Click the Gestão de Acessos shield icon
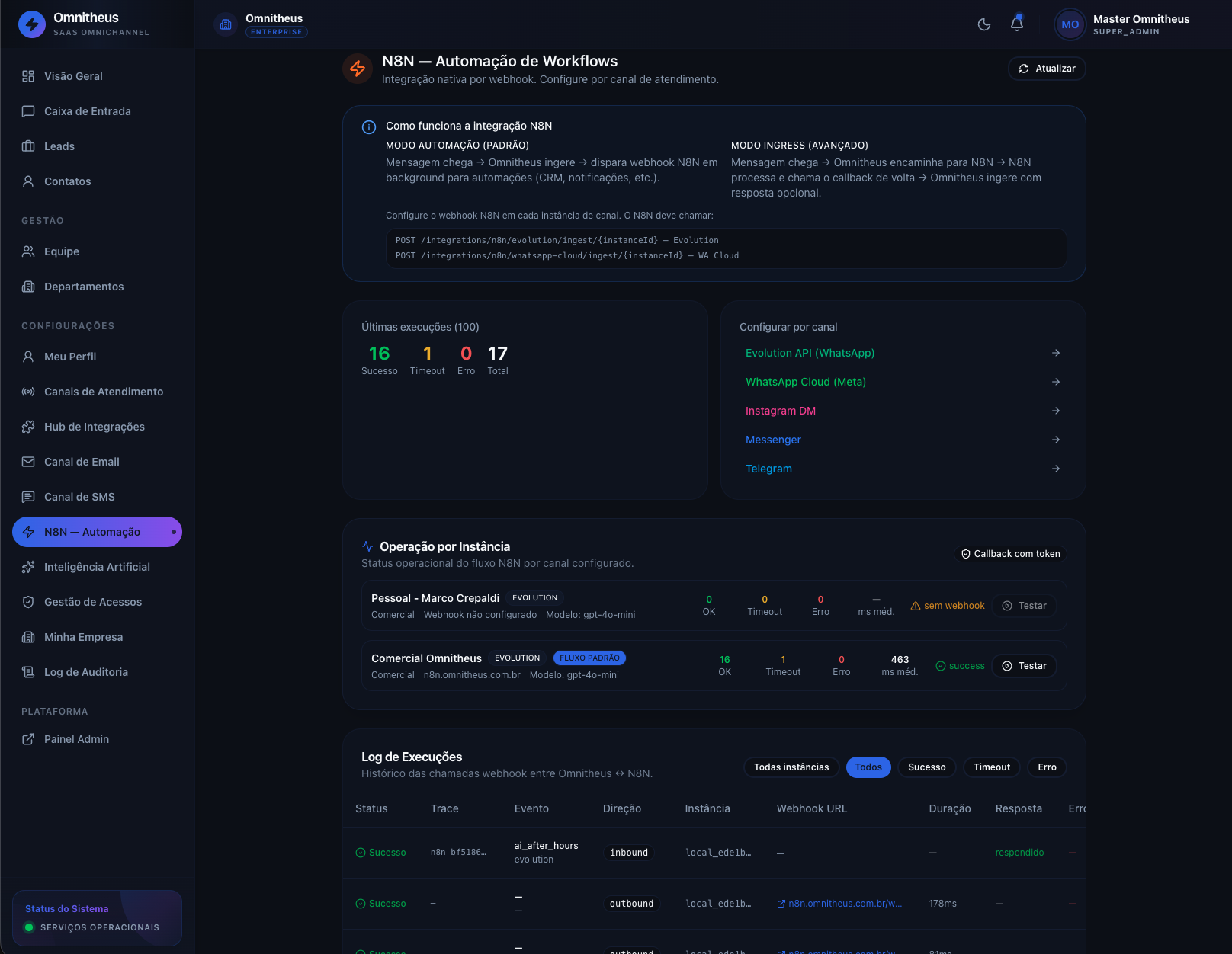This screenshot has width=1232, height=954. click(28, 602)
